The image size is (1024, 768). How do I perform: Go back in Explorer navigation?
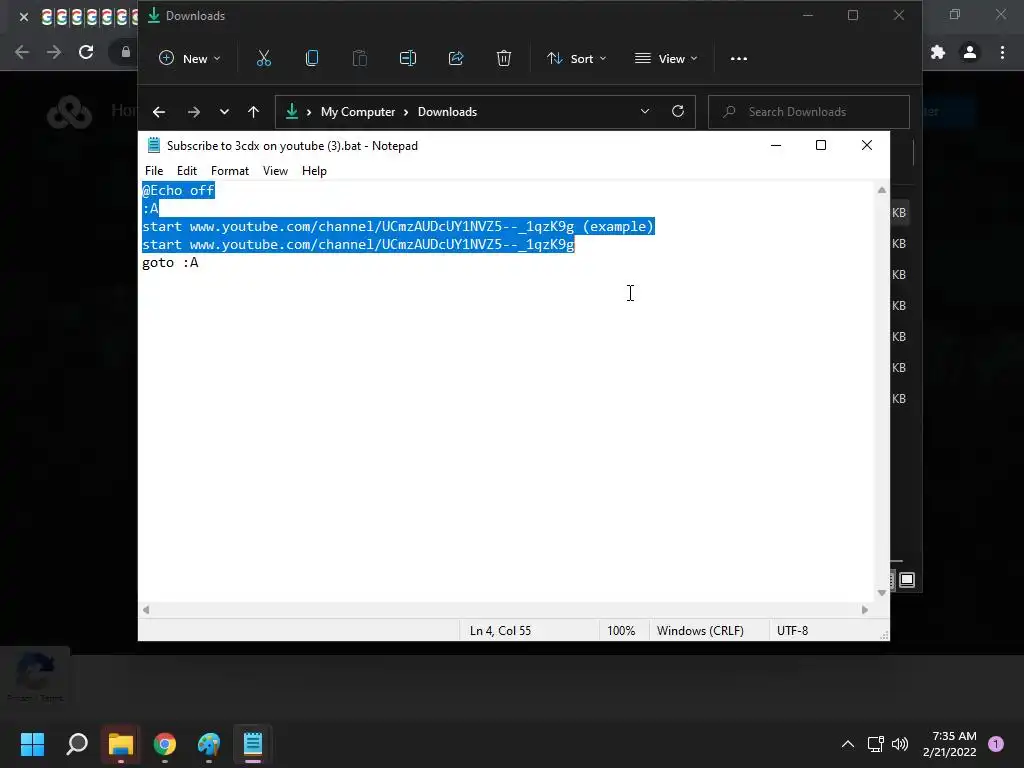pos(159,112)
